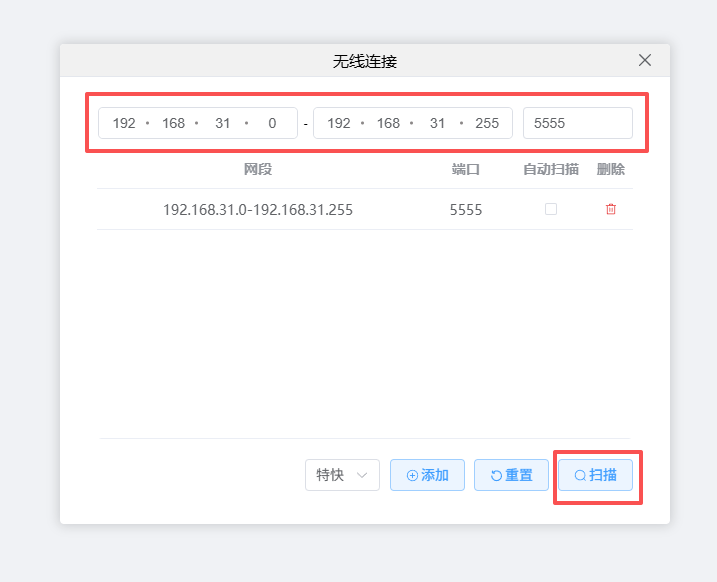Screen dimensions: 717x582
Task: Click the 添加 button
Action: pos(427,475)
